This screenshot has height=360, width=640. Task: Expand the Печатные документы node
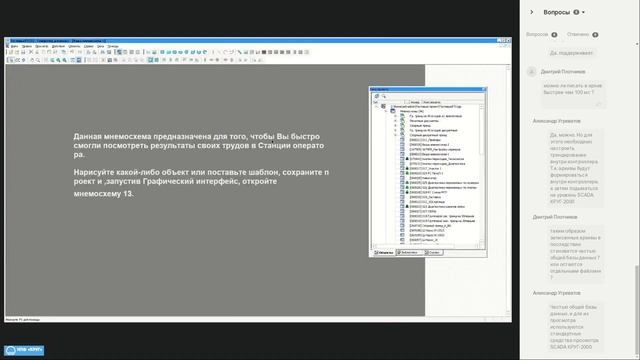tap(395, 121)
